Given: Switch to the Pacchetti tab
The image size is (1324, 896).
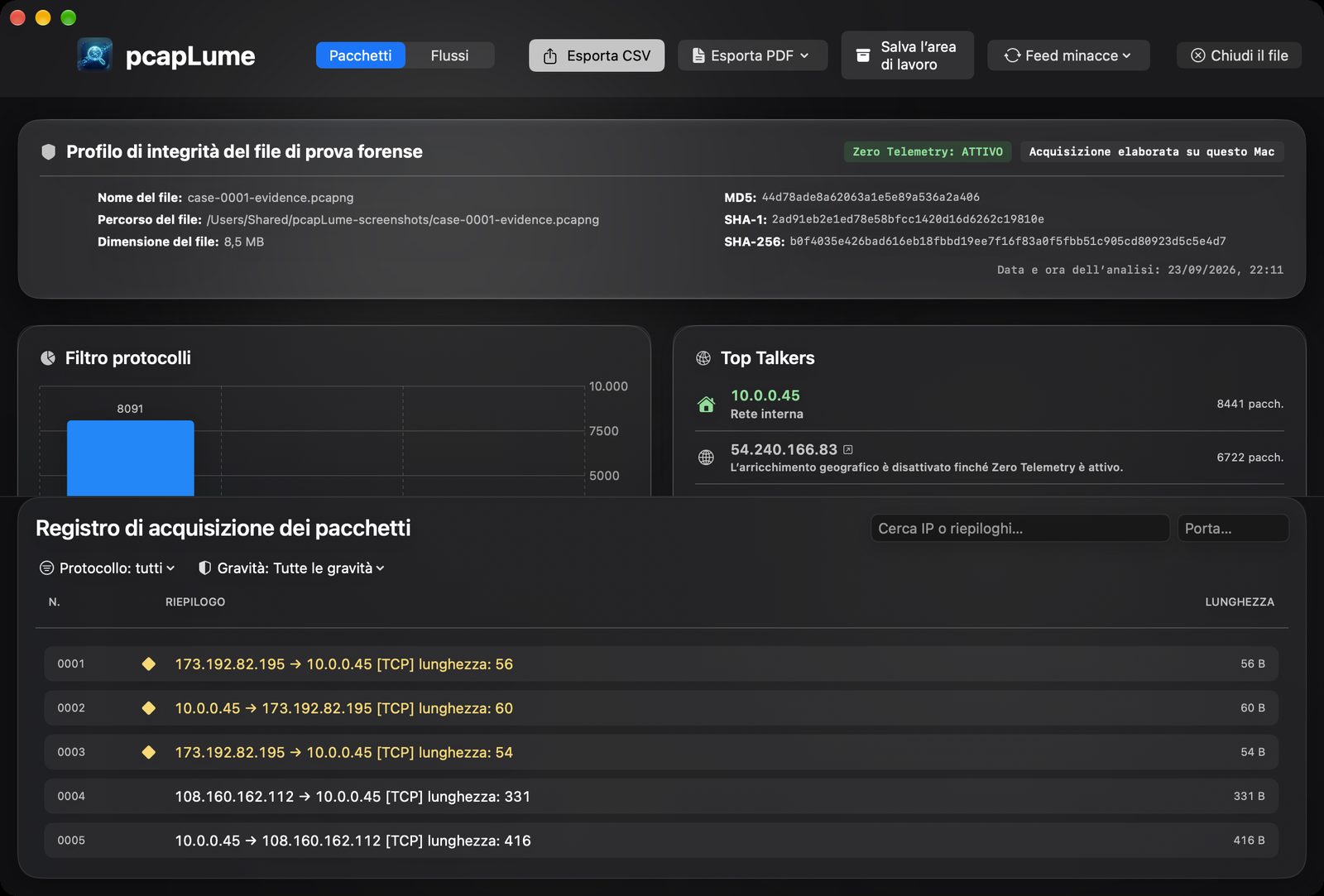Looking at the screenshot, I should click(x=360, y=55).
